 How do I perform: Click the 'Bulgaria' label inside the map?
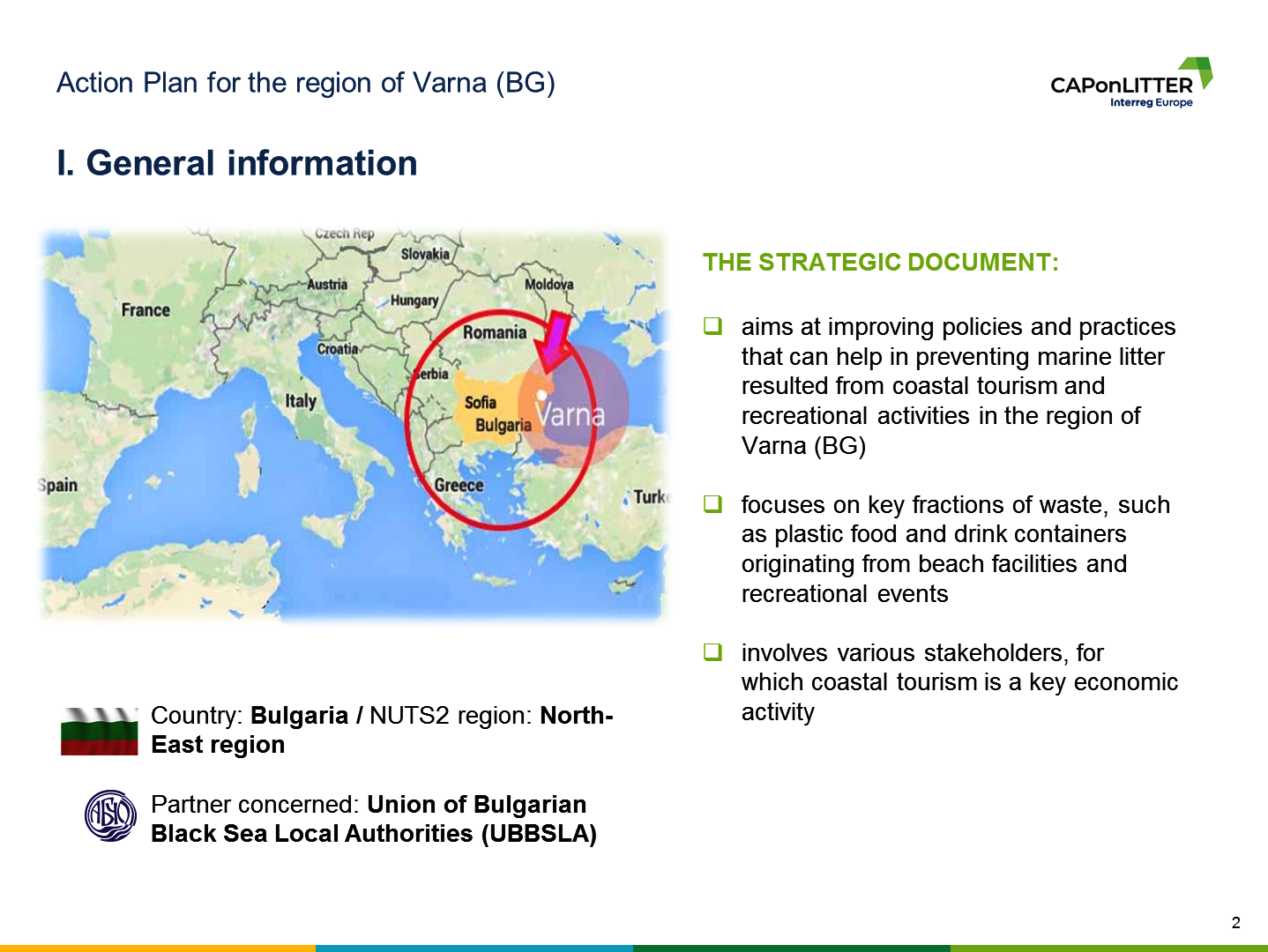[x=503, y=425]
